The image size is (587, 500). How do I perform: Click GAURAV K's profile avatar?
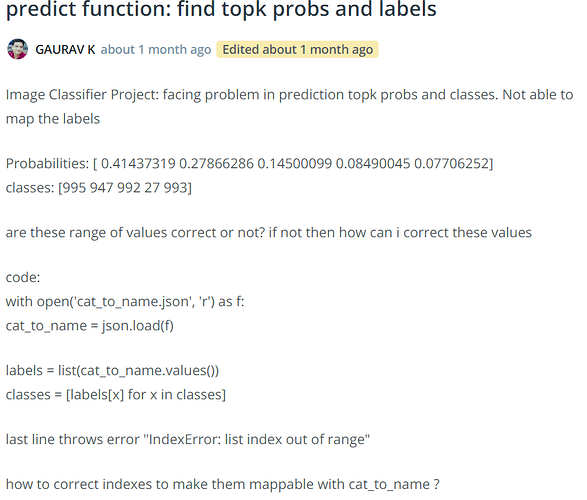point(17,49)
